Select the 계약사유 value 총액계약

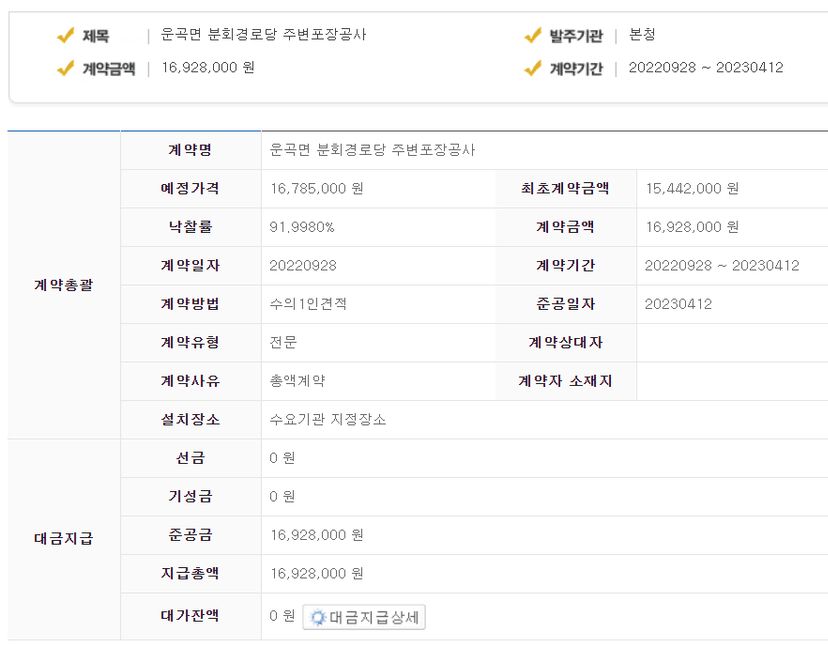coord(297,381)
